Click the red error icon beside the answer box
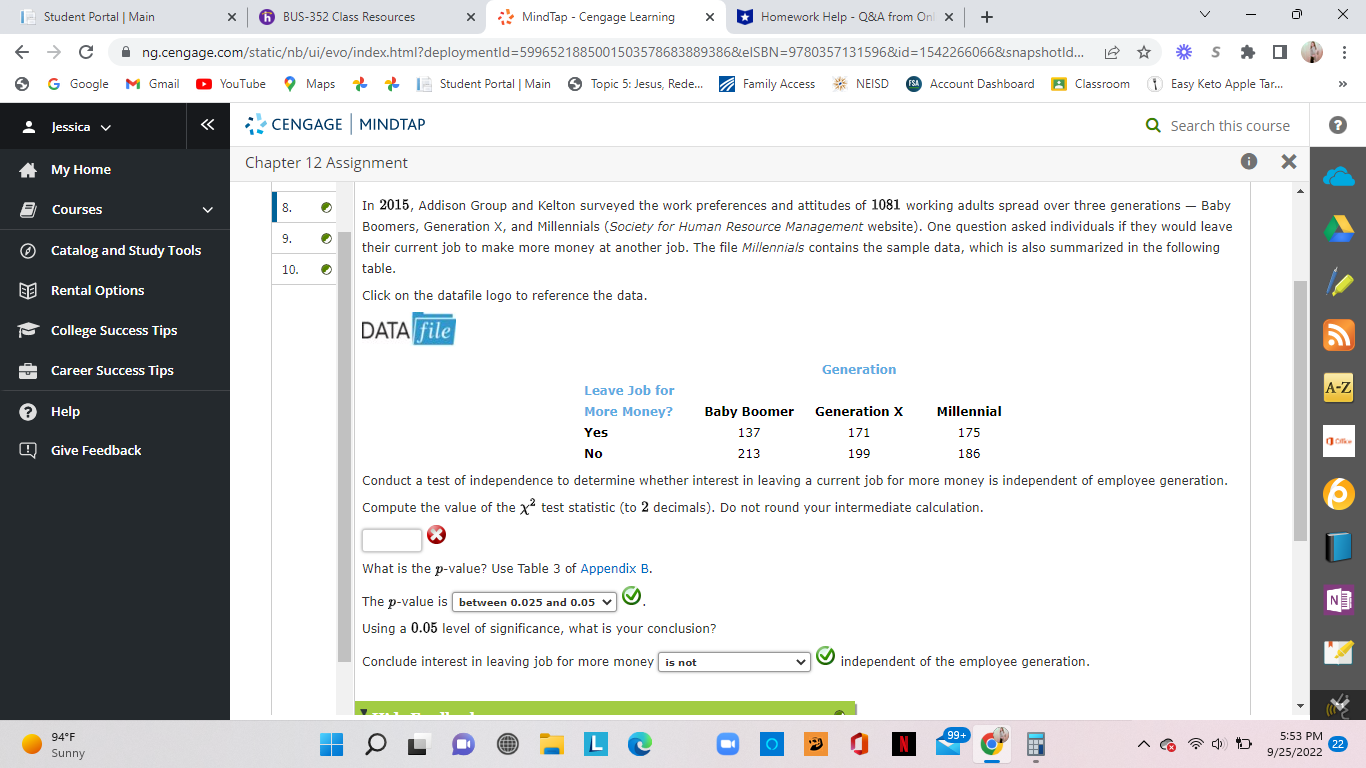Screen dimensions: 1366x768 (x=436, y=536)
